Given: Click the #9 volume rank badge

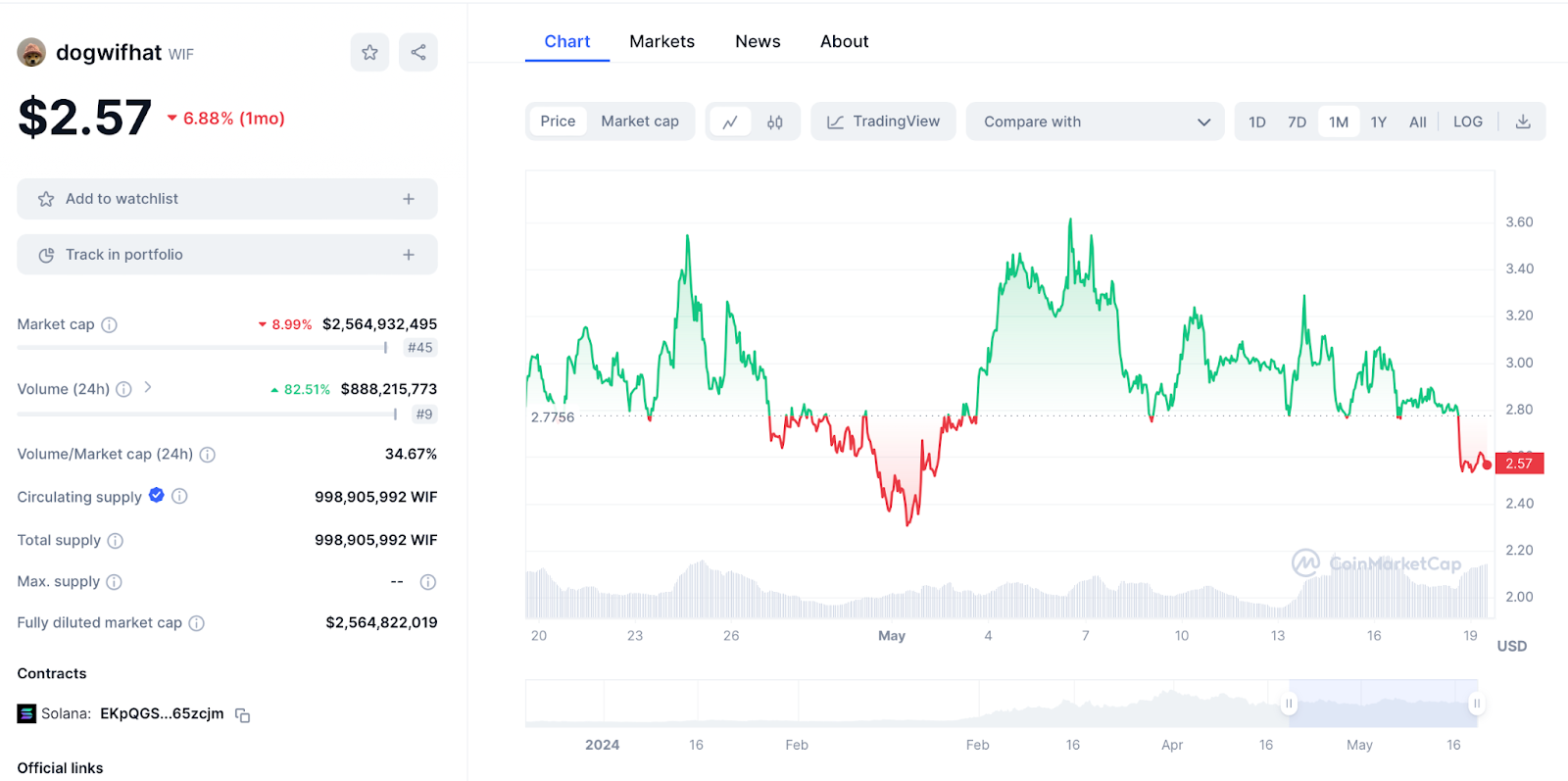Looking at the screenshot, I should pos(424,415).
